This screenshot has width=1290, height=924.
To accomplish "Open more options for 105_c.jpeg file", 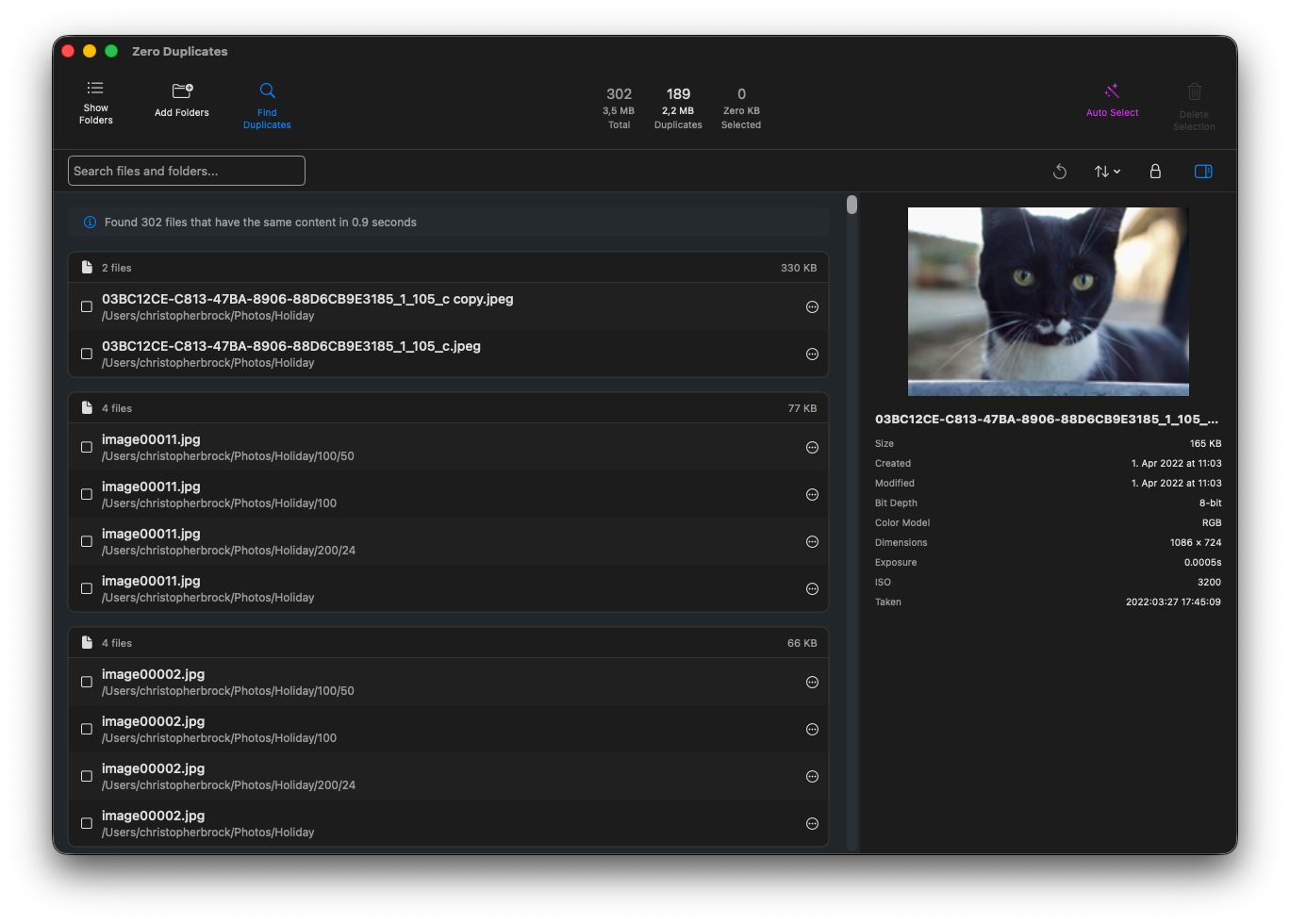I will 812,354.
